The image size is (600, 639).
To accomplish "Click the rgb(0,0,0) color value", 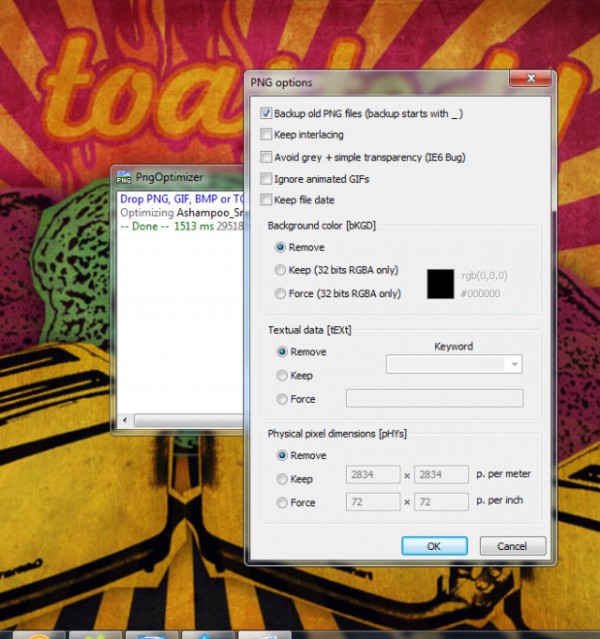I will point(484,276).
